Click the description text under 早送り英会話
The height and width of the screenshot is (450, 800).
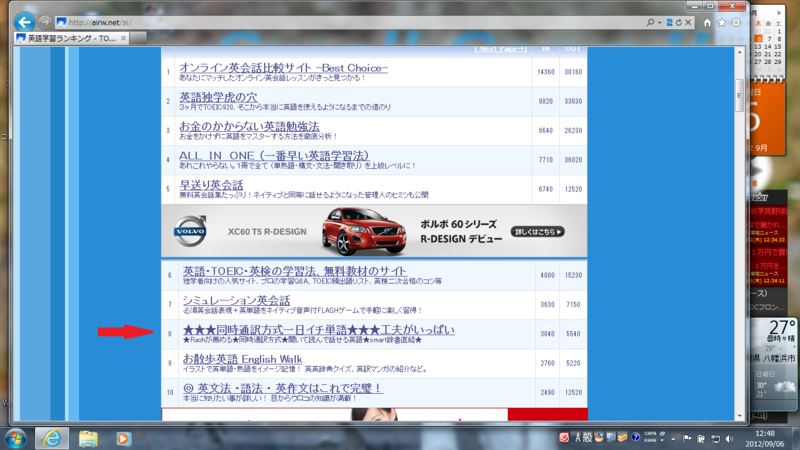tap(304, 195)
